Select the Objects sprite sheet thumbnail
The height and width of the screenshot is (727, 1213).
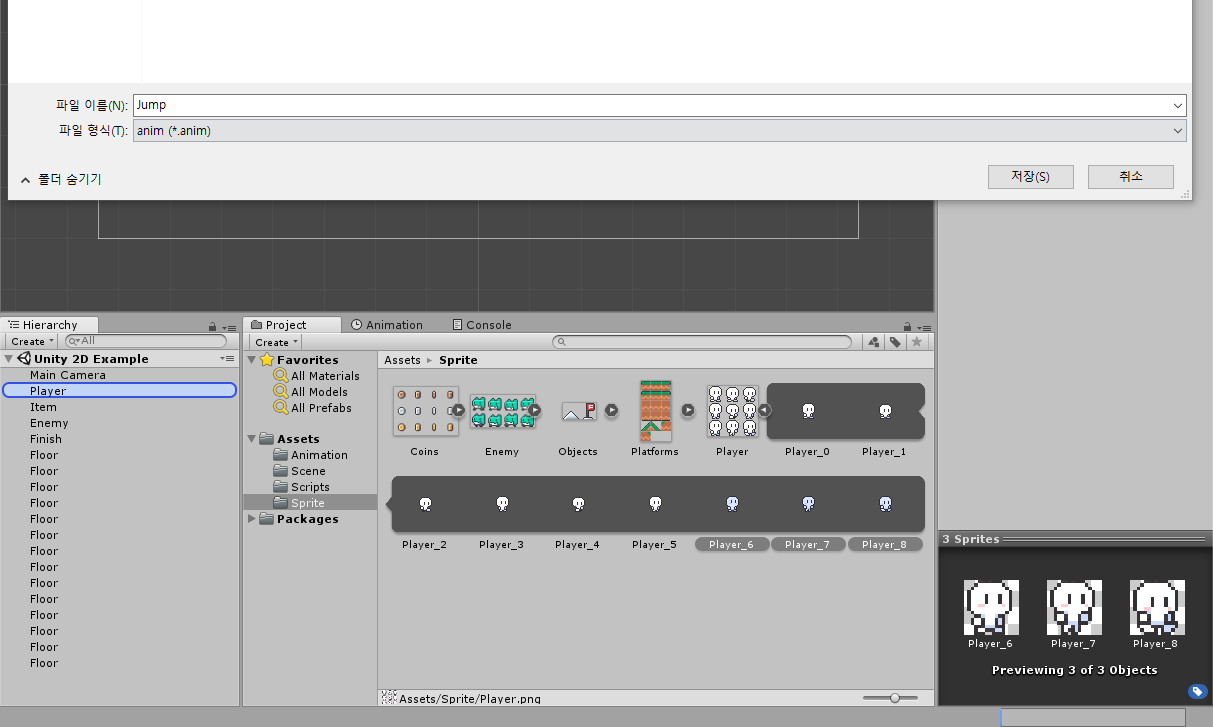click(x=578, y=411)
